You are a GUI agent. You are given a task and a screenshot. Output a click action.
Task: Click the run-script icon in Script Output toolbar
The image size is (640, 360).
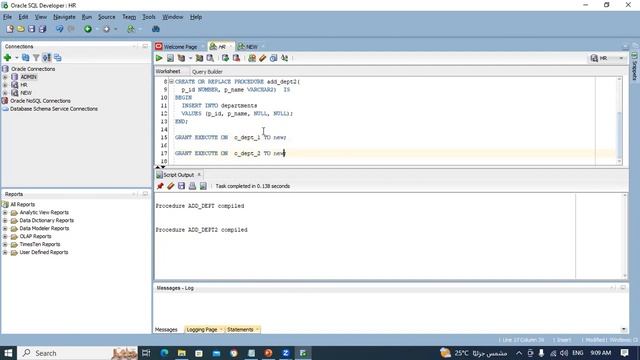tap(203, 186)
